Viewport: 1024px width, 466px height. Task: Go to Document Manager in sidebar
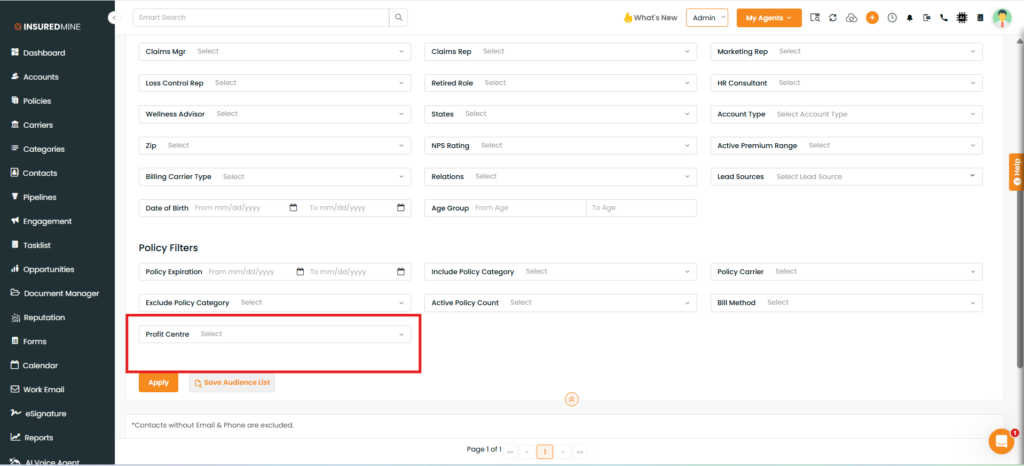(61, 293)
